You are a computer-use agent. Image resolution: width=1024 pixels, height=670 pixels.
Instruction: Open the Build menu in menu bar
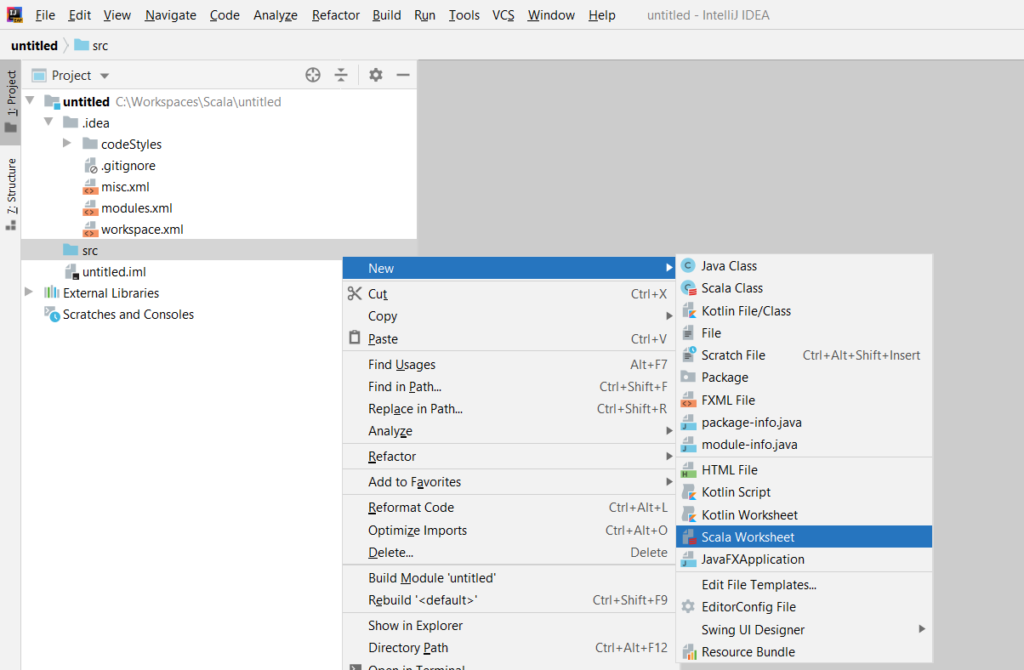[x=387, y=15]
